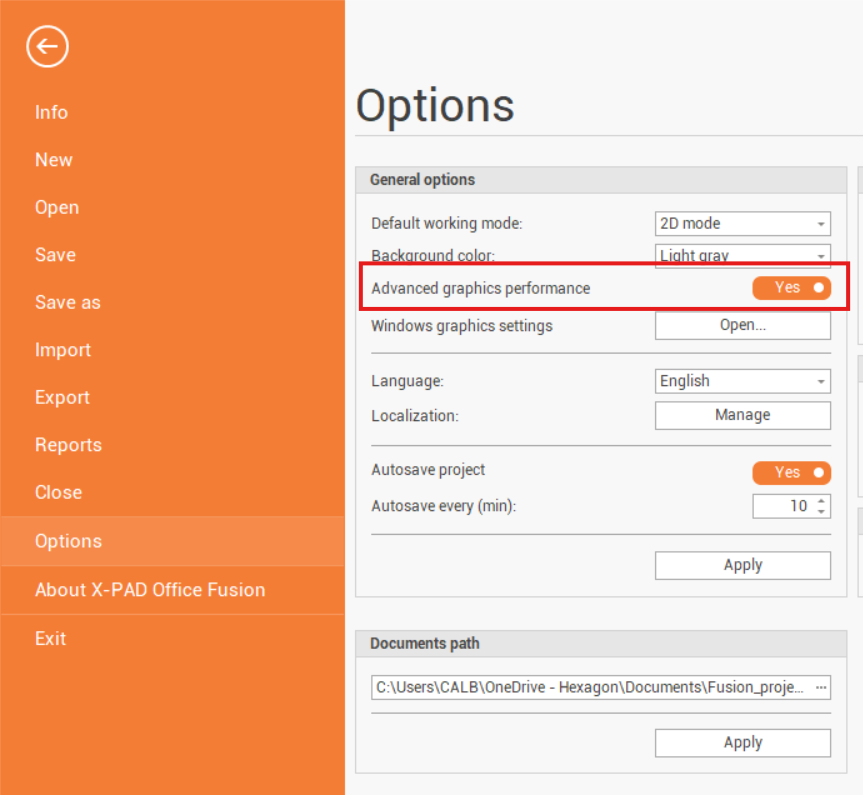Expand the Default working mode dropdown
863x795 pixels.
pos(742,224)
